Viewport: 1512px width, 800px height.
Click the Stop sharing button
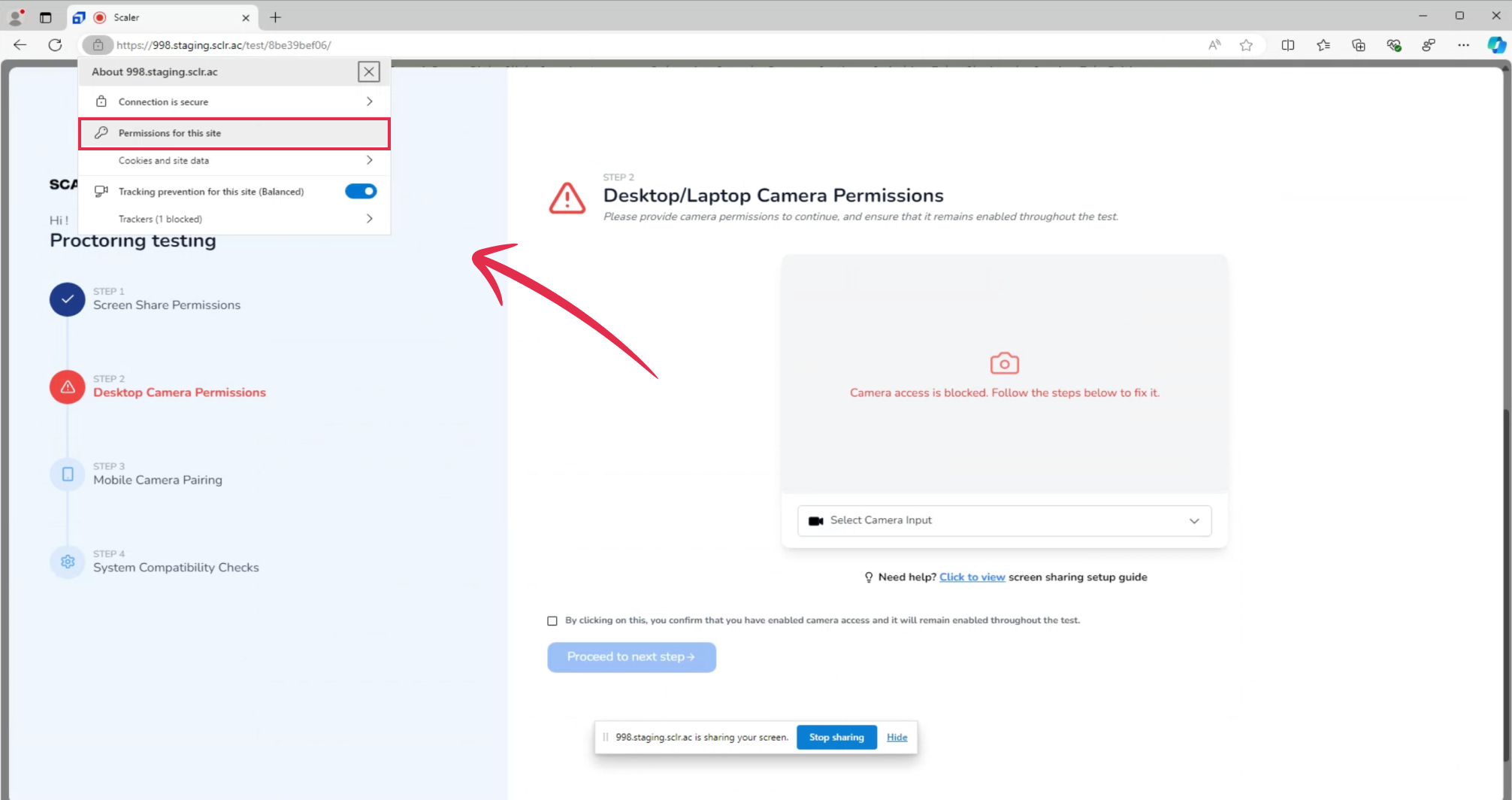[836, 737]
